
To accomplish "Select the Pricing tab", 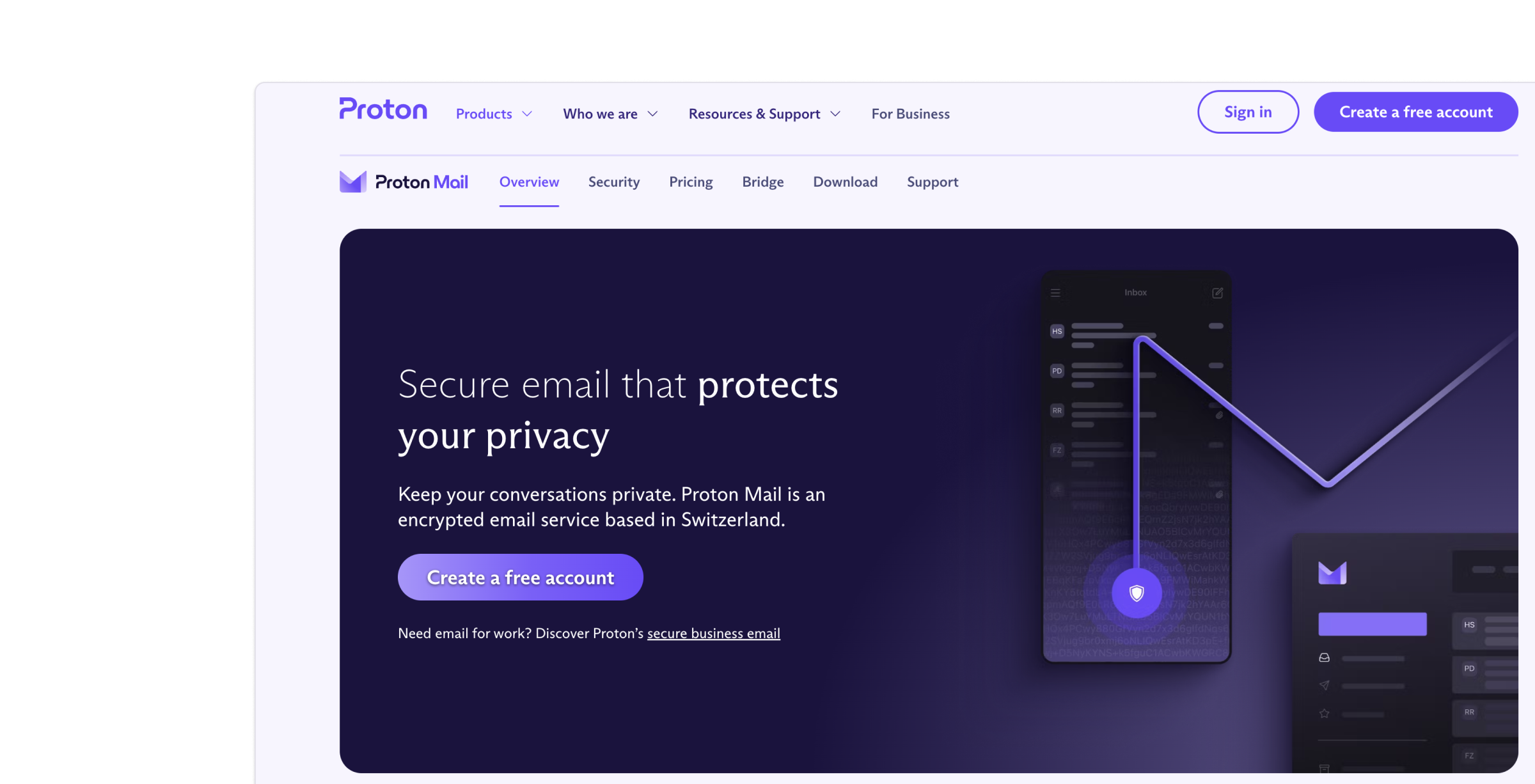I will pos(691,182).
